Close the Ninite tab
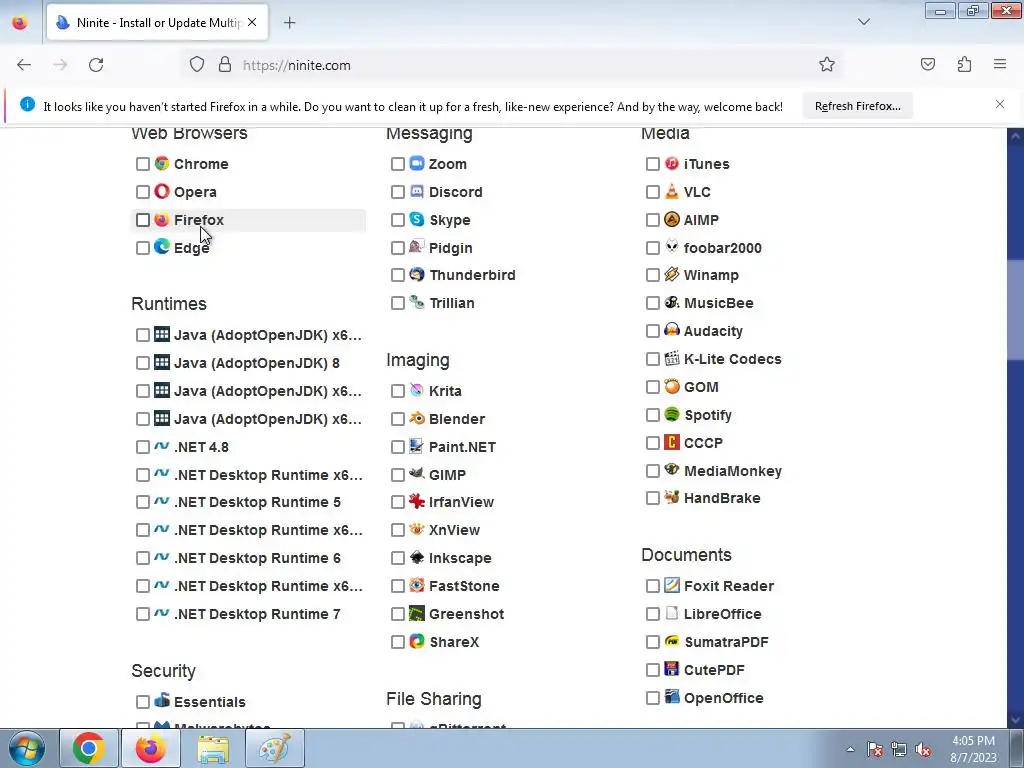This screenshot has height=768, width=1024. point(252,22)
